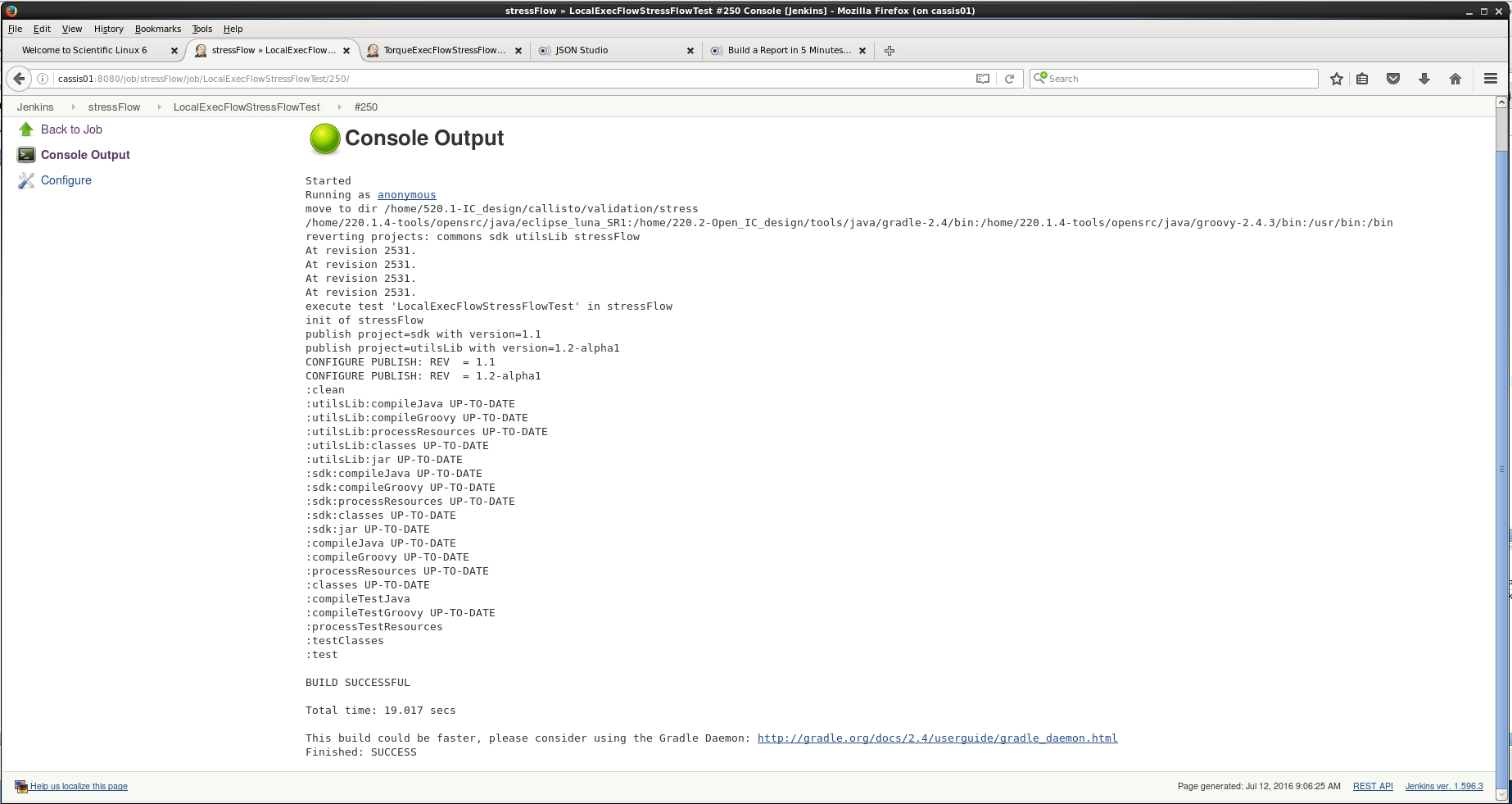The width and height of the screenshot is (1512, 804).
Task: Click the Configure sidebar link
Action: pyautogui.click(x=66, y=180)
